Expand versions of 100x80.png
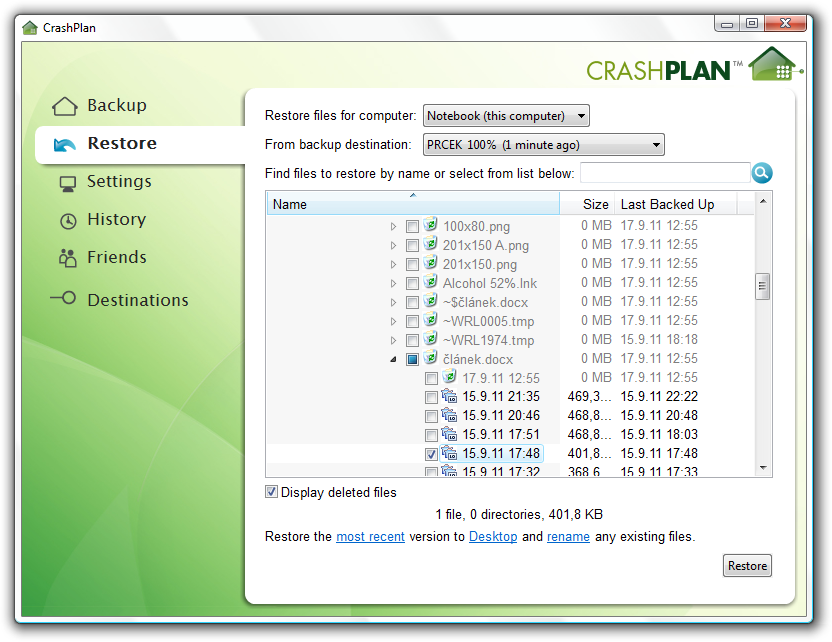The height and width of the screenshot is (642, 832). [393, 227]
